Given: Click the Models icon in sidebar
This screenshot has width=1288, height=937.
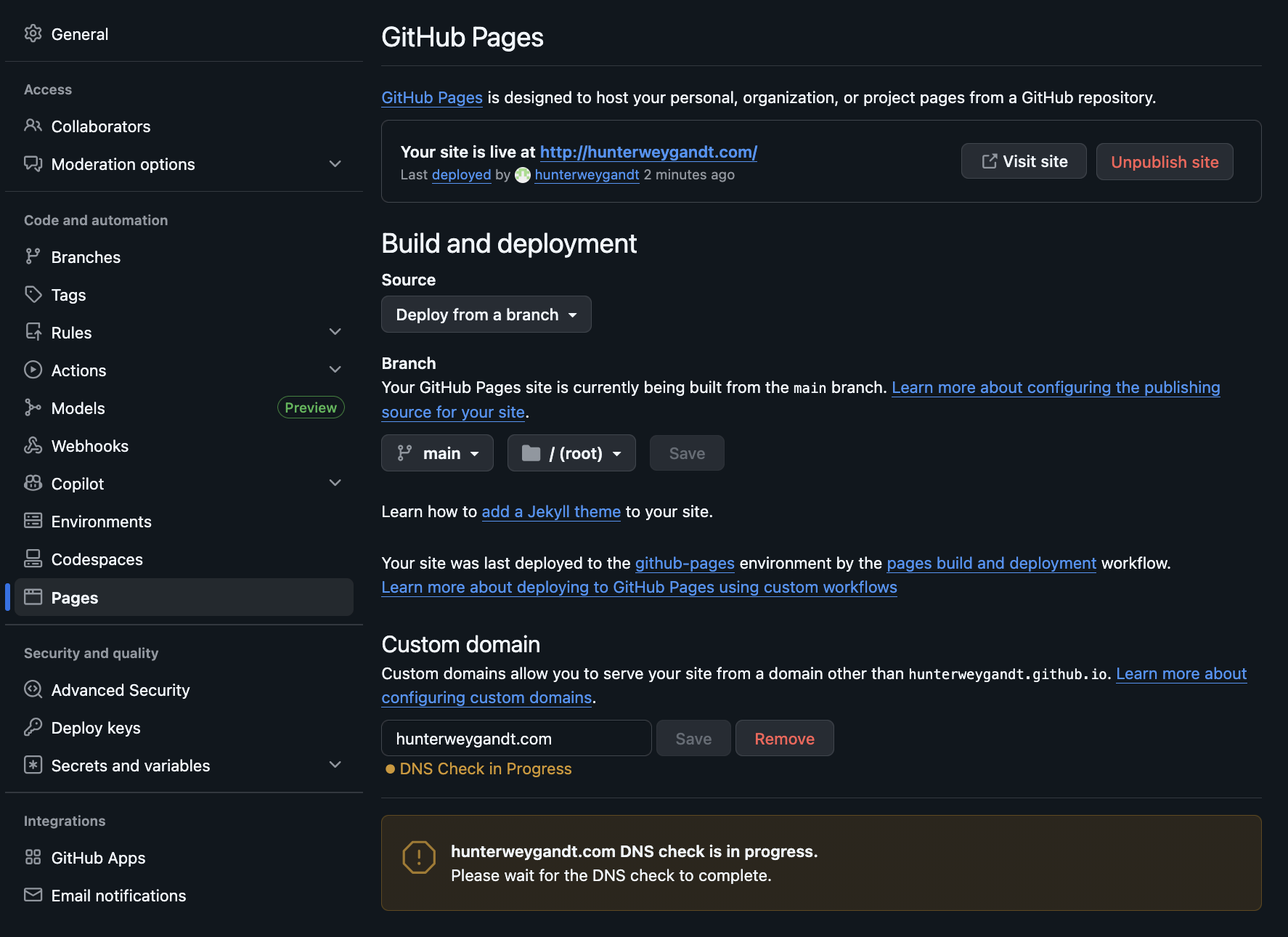Looking at the screenshot, I should pos(33,407).
